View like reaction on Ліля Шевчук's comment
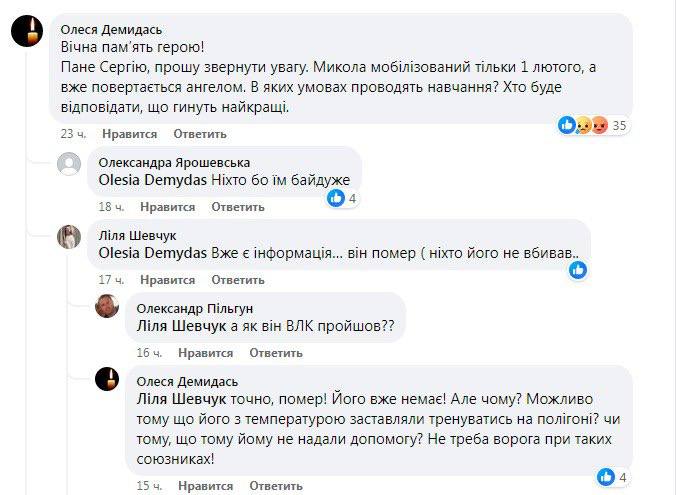The image size is (676, 495). 578,269
